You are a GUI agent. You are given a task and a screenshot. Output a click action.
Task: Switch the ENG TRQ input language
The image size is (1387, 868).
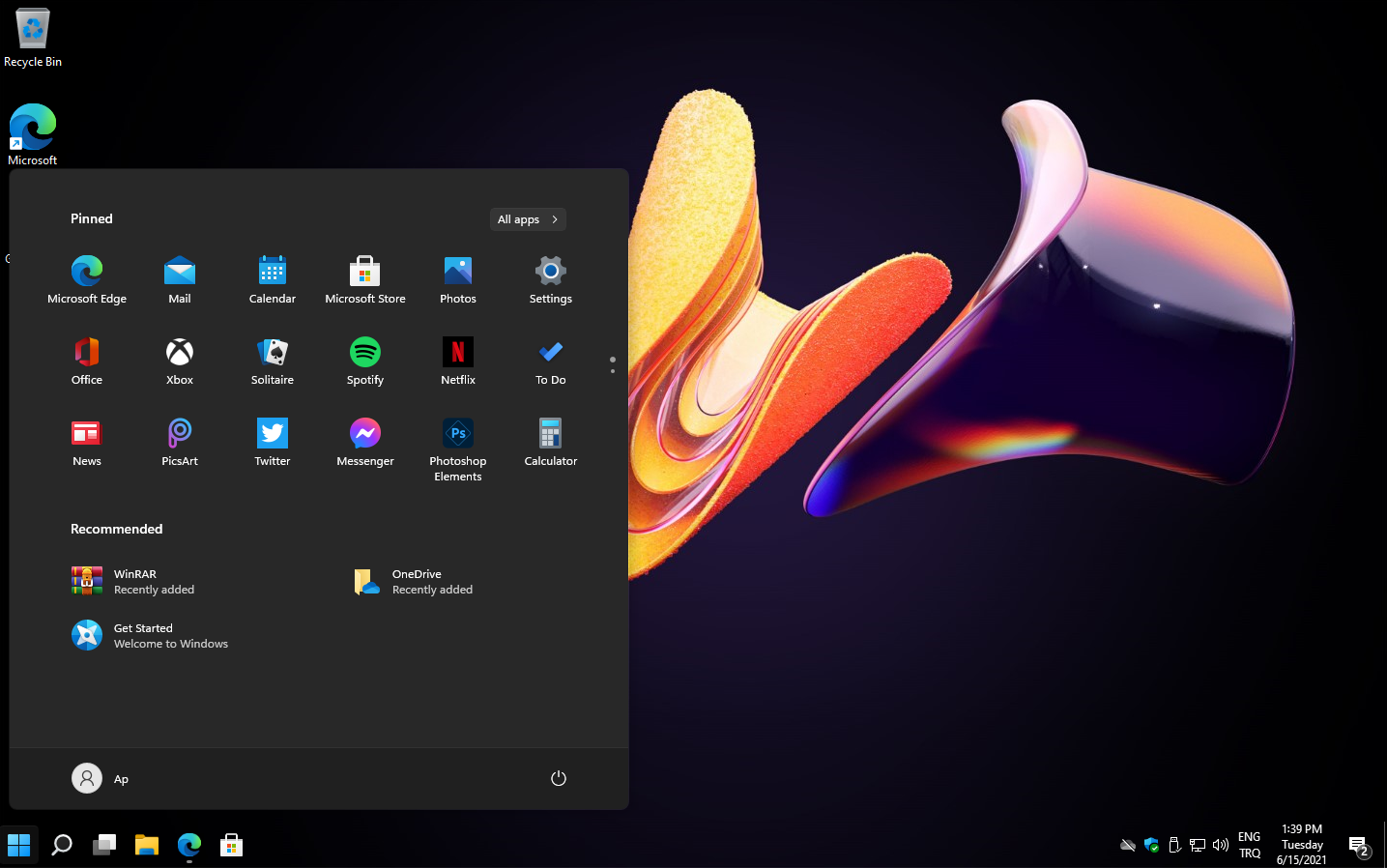(x=1250, y=845)
